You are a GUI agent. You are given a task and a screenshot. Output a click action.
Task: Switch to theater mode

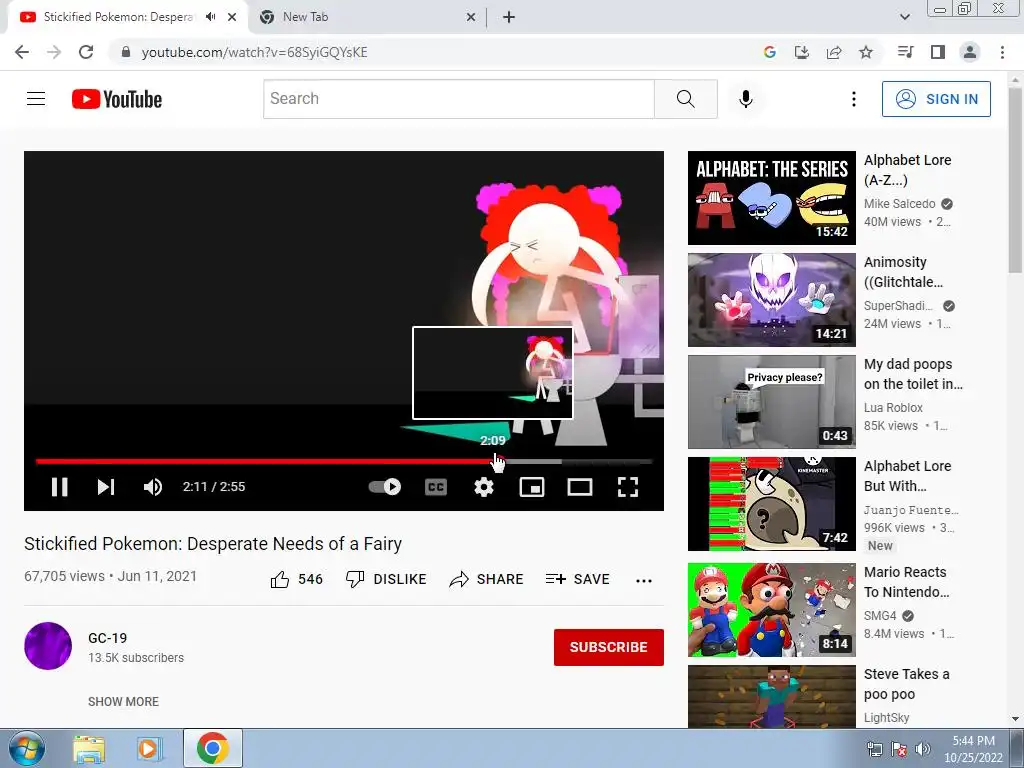pyautogui.click(x=580, y=487)
